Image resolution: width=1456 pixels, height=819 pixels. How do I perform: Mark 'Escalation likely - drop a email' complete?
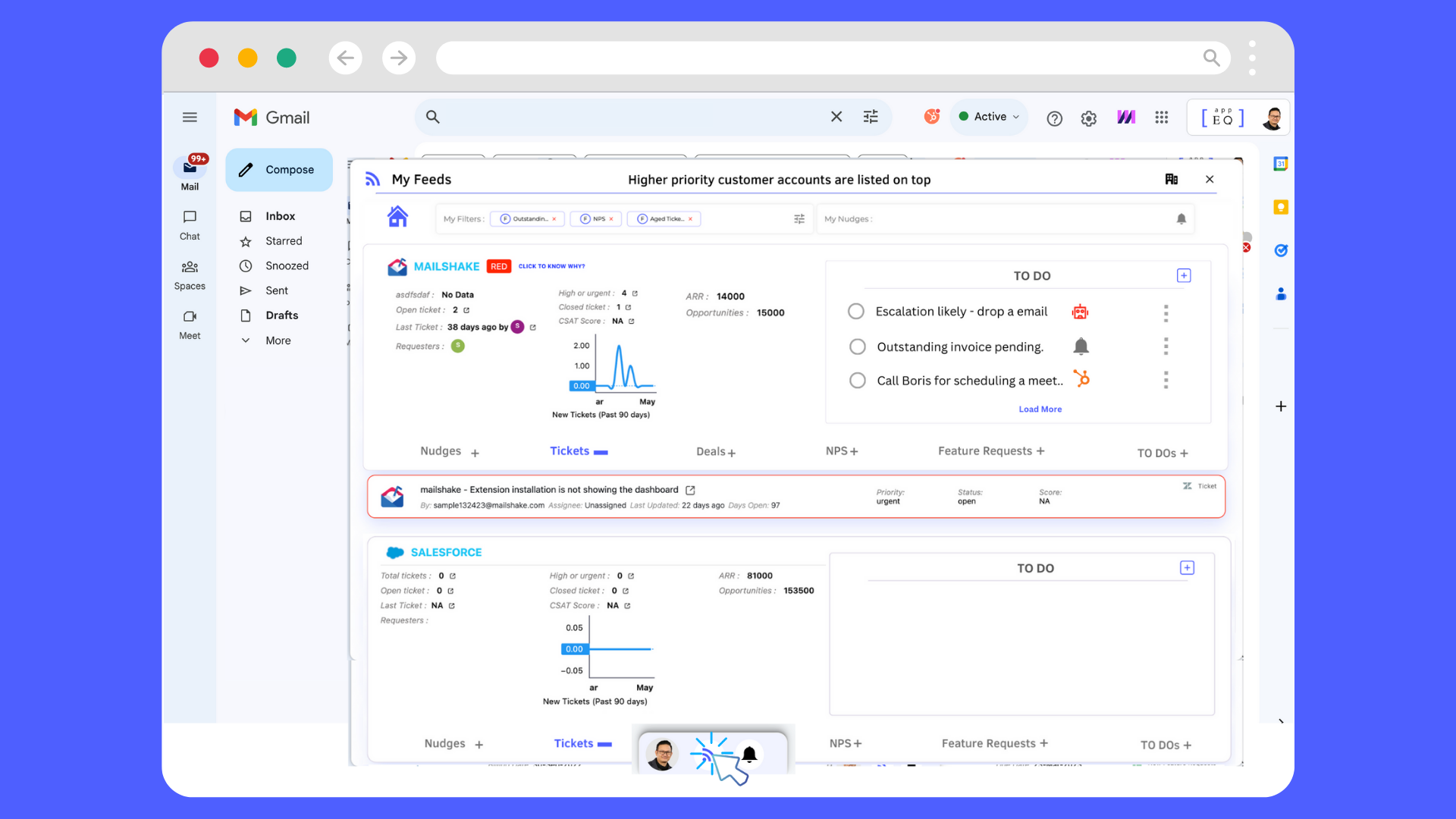856,311
